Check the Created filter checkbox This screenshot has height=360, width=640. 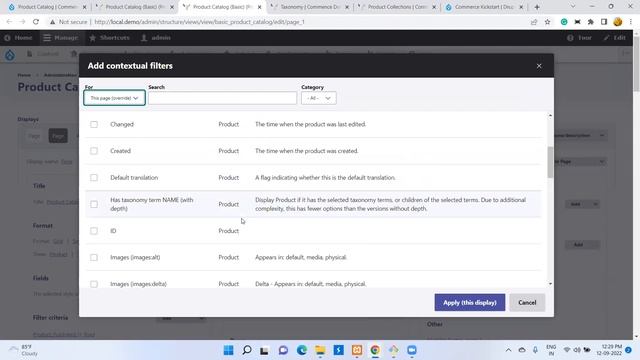coord(94,151)
